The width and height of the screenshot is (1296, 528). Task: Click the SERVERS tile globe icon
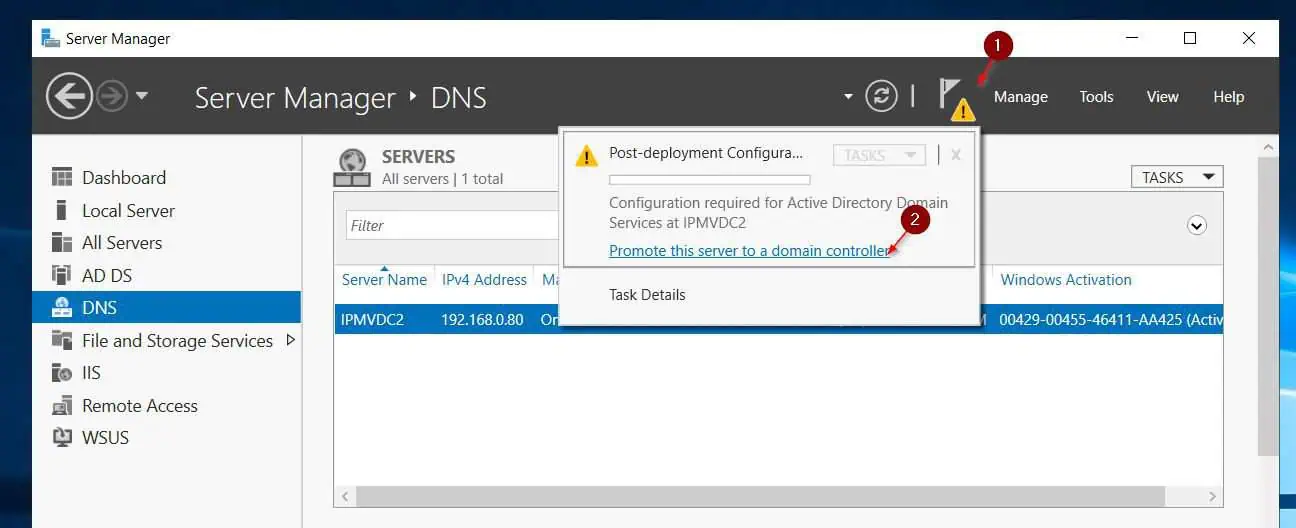point(352,167)
